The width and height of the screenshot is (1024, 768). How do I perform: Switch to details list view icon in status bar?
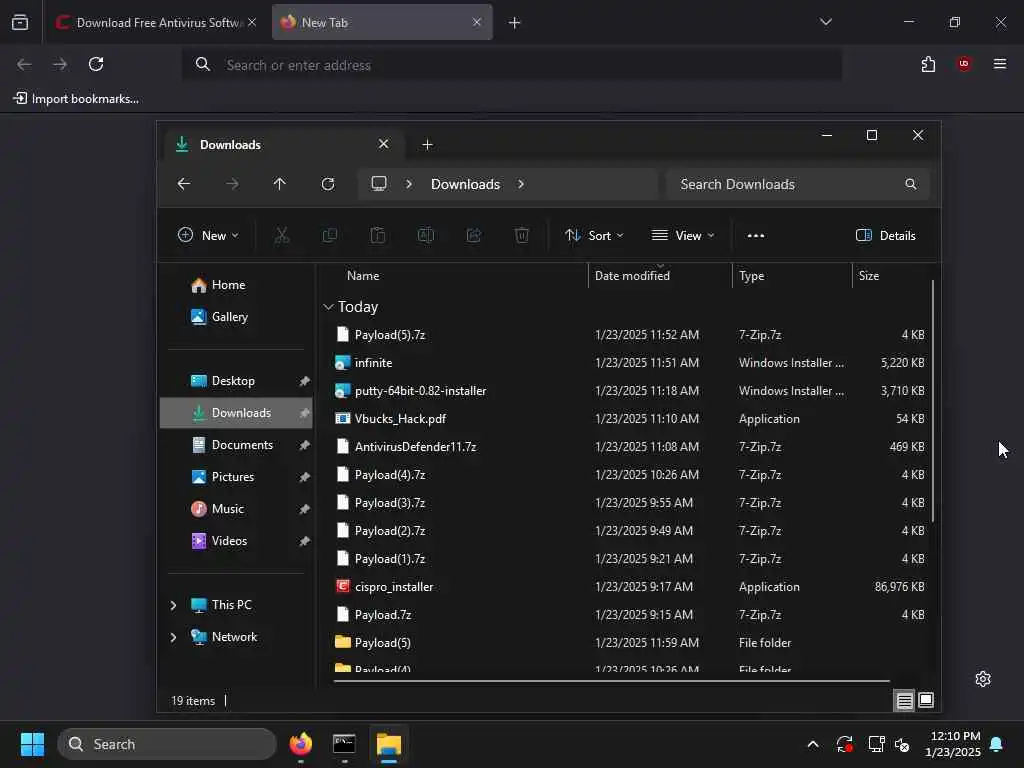(904, 701)
